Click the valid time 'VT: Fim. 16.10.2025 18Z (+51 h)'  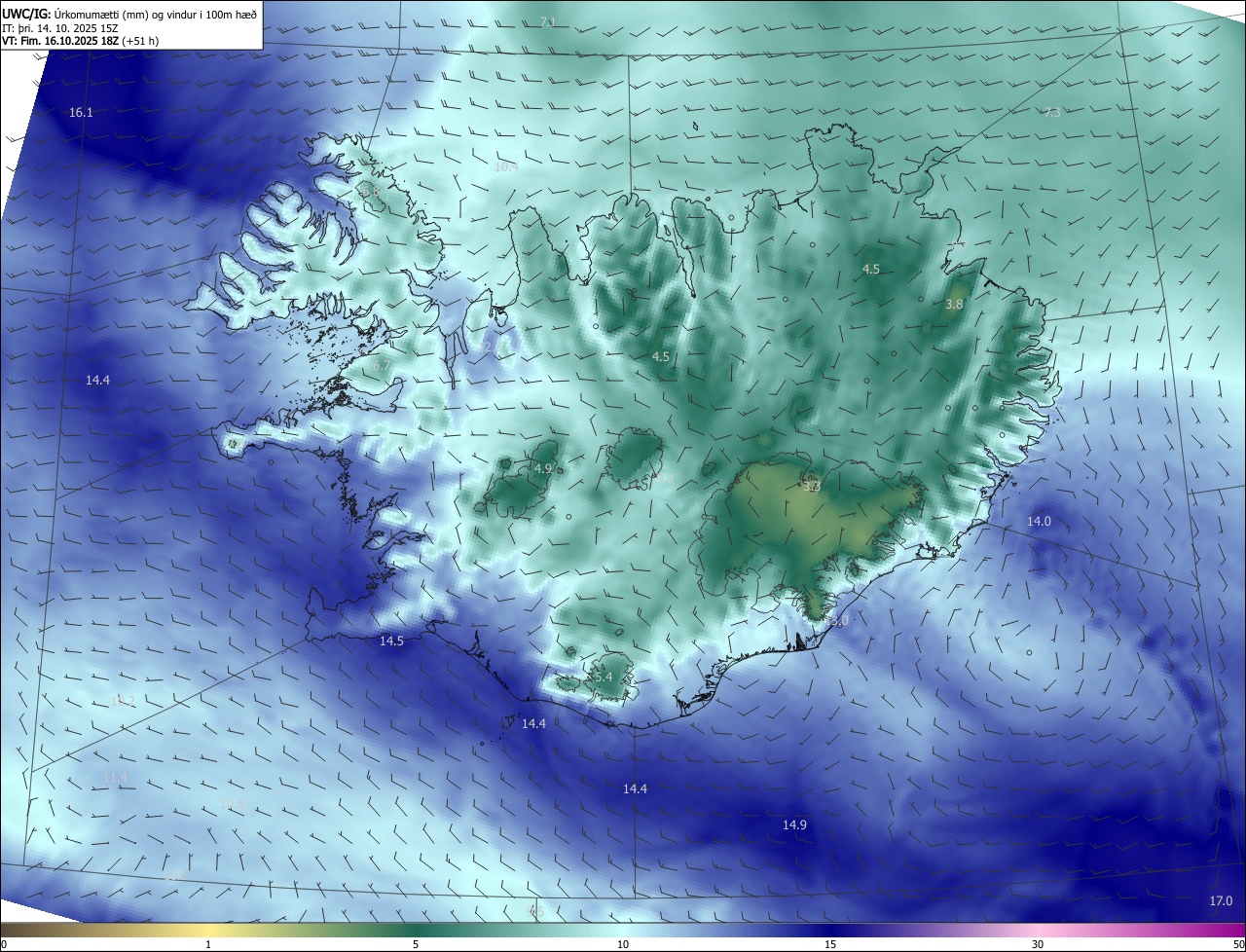tap(81, 41)
